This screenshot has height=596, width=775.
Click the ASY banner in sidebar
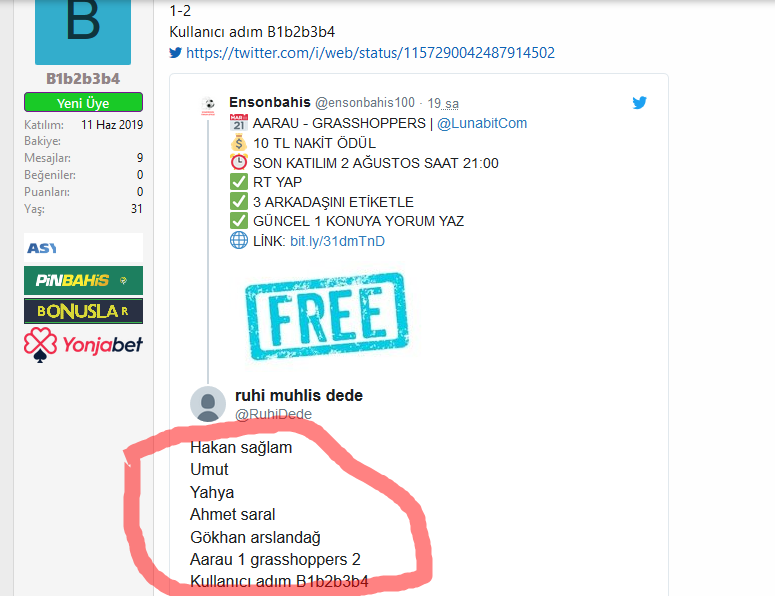point(83,248)
